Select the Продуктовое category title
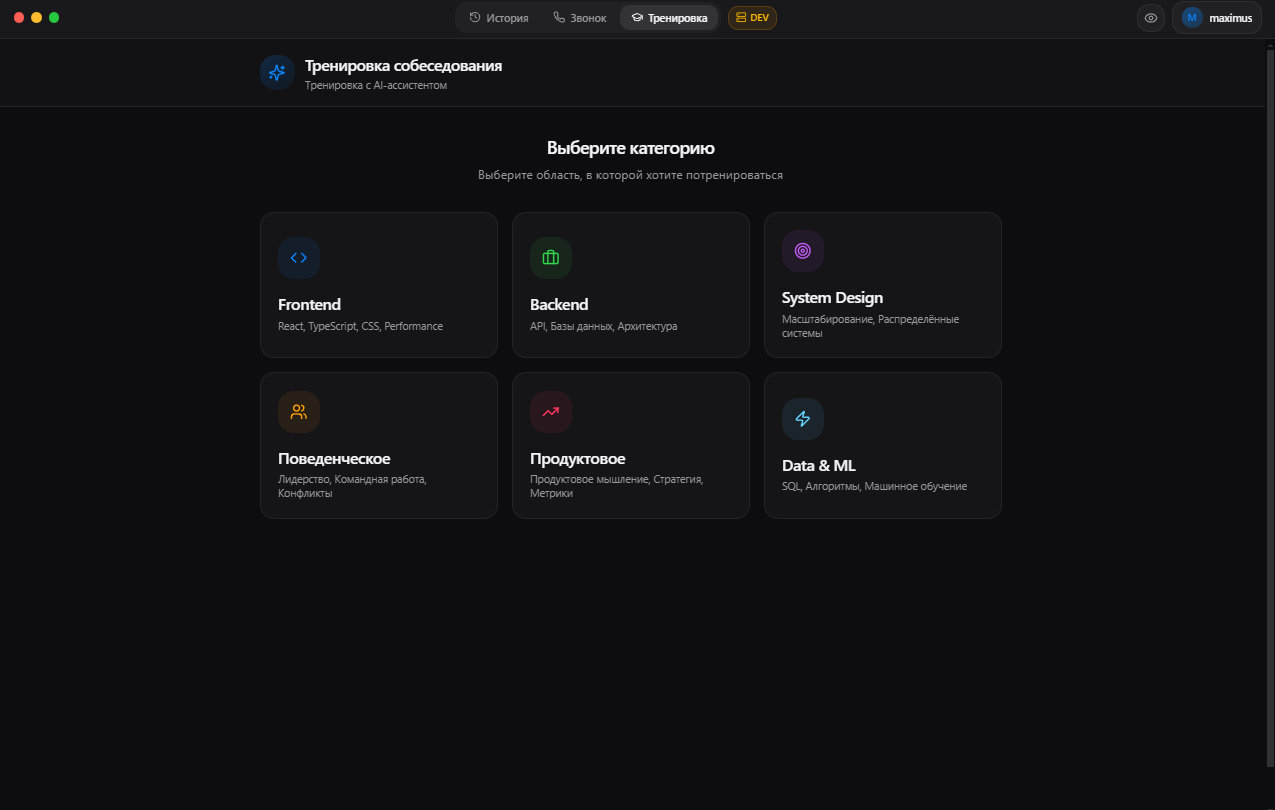 (577, 459)
